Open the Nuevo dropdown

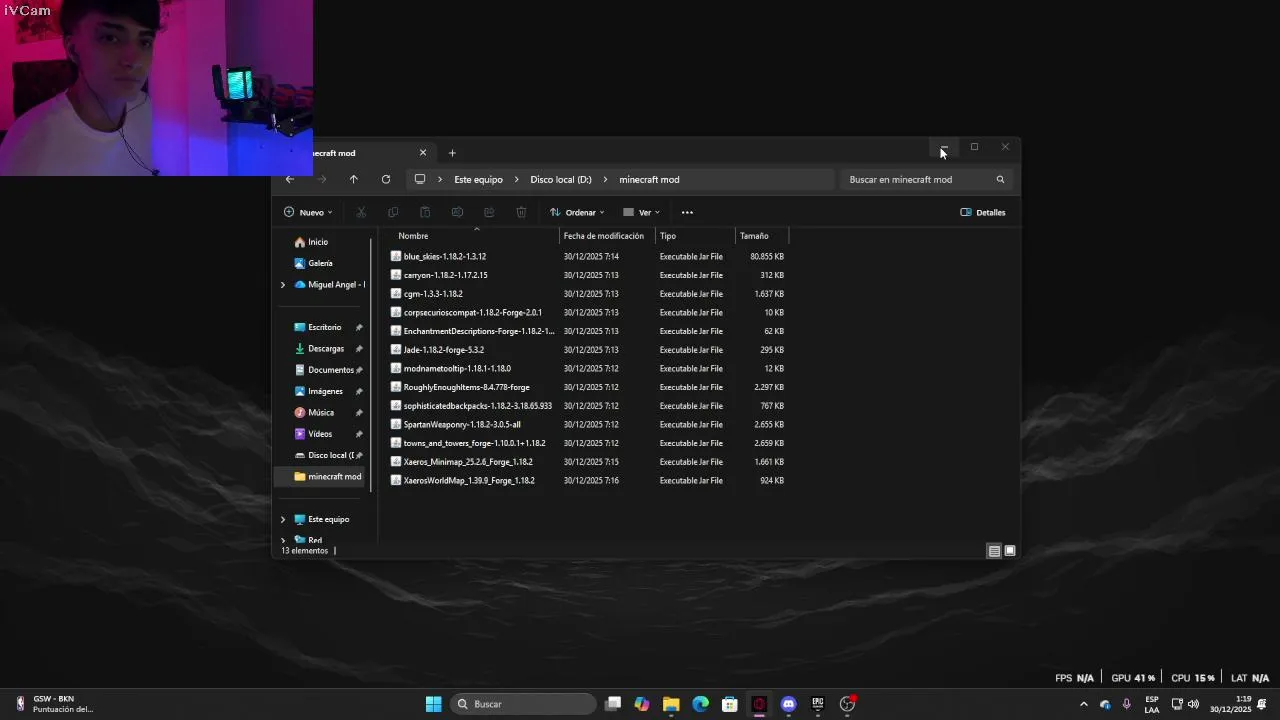point(308,212)
